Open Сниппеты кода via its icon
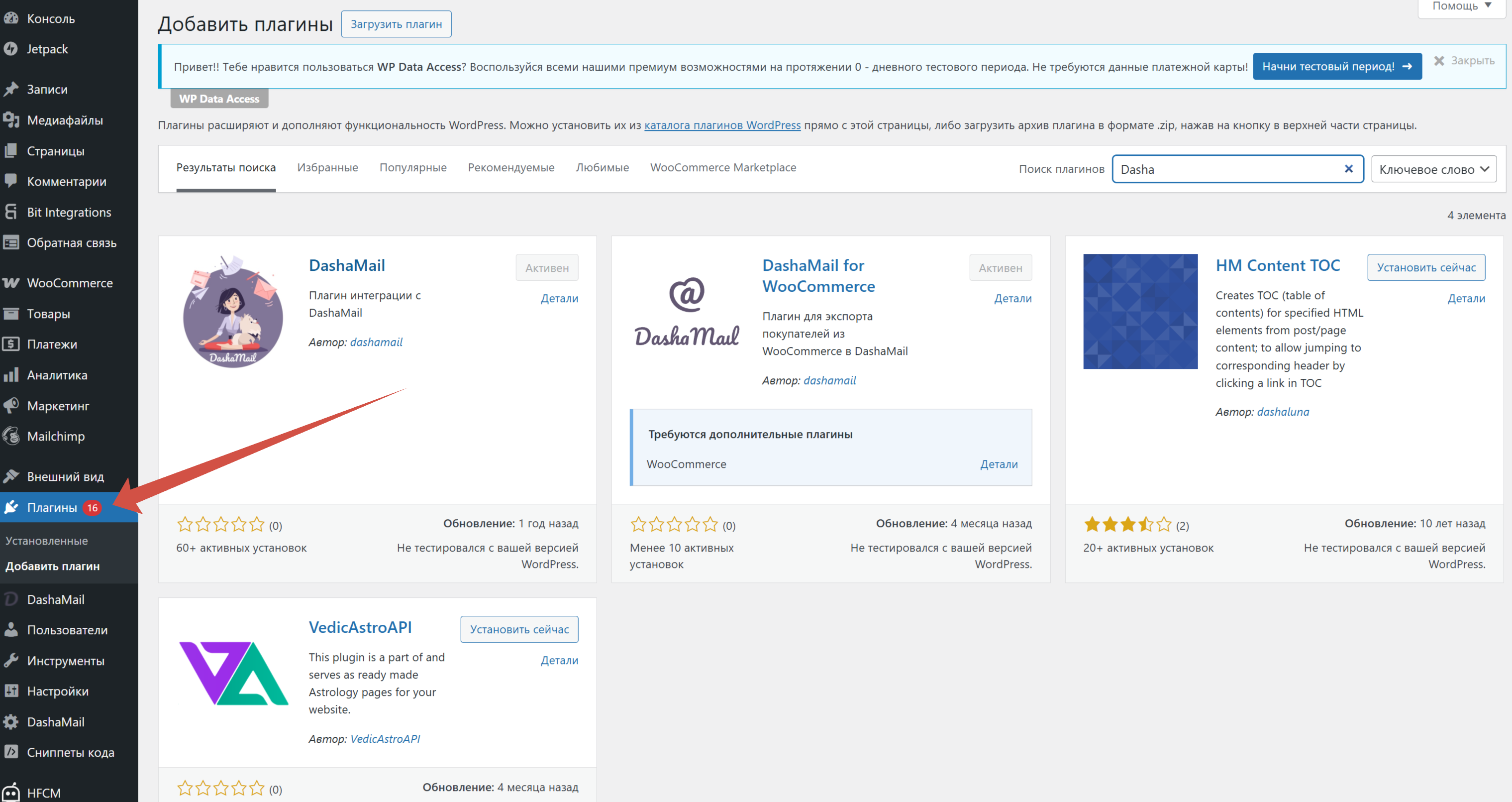The image size is (1512, 802). click(x=10, y=752)
